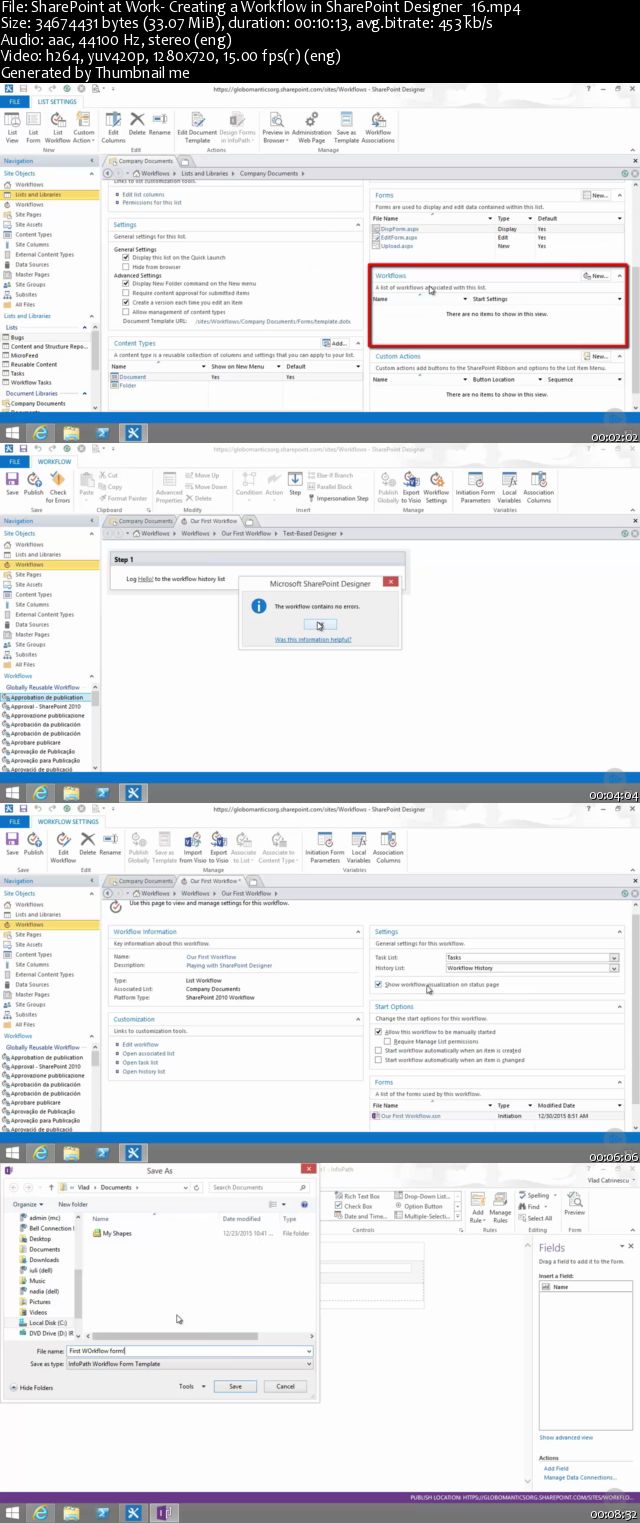The height and width of the screenshot is (1523, 640).
Task: Click Rename icon in LIST SETTINGS ribbon
Action: [159, 125]
